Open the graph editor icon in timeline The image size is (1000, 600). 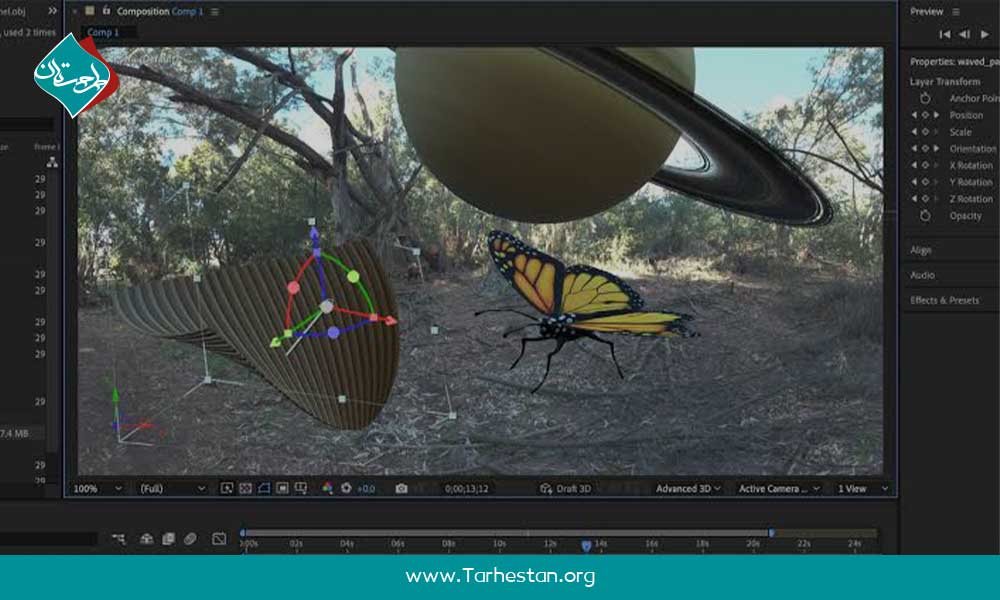219,539
